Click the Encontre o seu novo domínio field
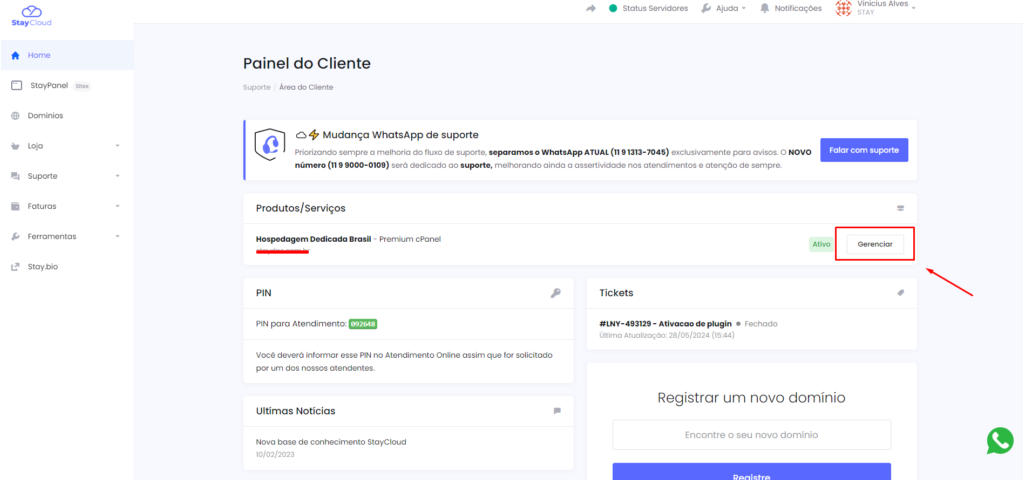The image size is (1023, 480). pyautogui.click(x=751, y=434)
